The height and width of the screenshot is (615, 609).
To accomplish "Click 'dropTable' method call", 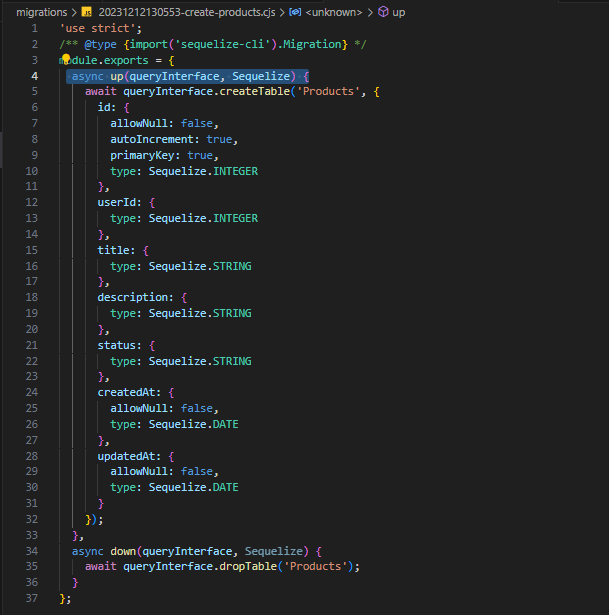I will 248,566.
